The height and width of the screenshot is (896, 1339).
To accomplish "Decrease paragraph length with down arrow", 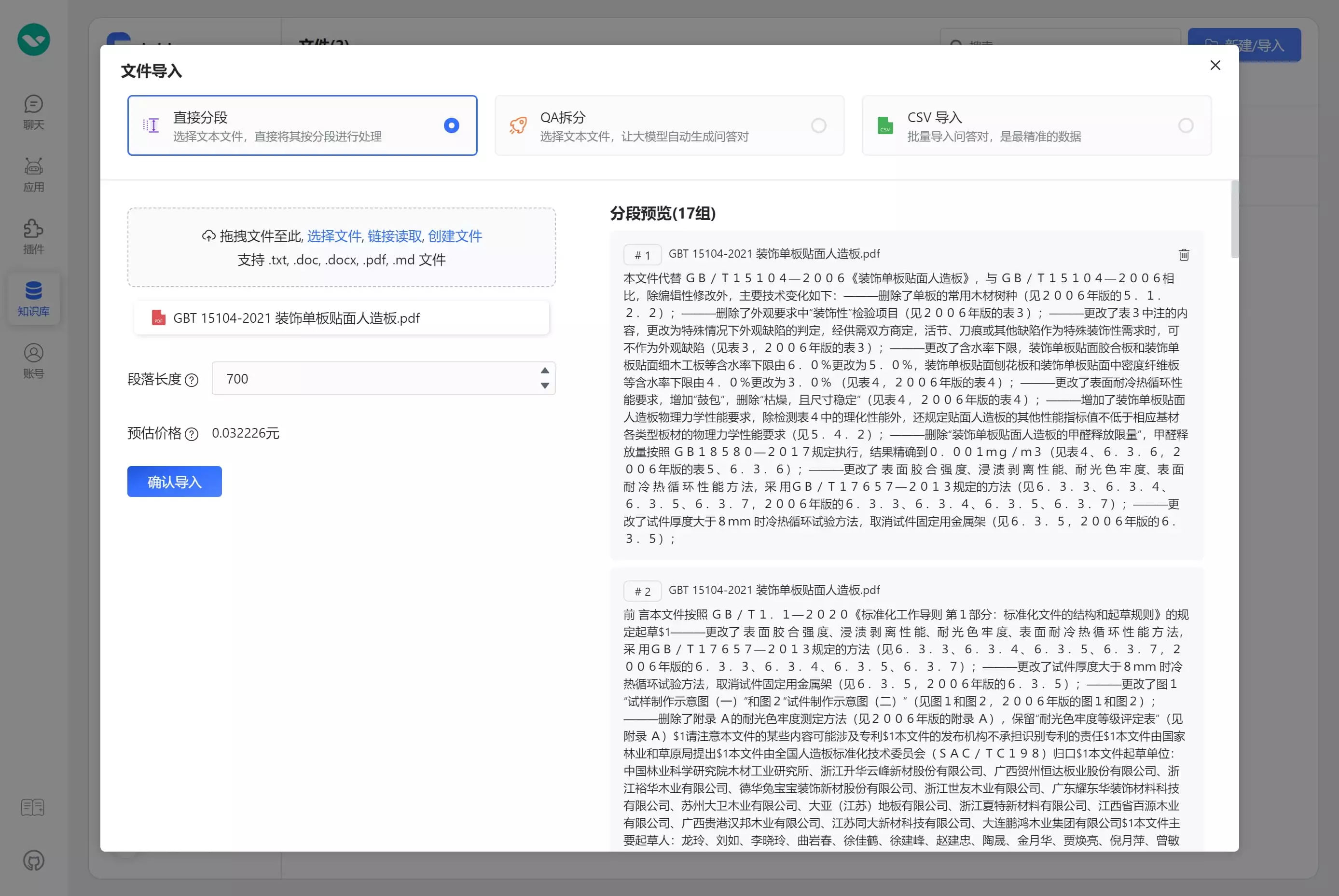I will coord(545,386).
